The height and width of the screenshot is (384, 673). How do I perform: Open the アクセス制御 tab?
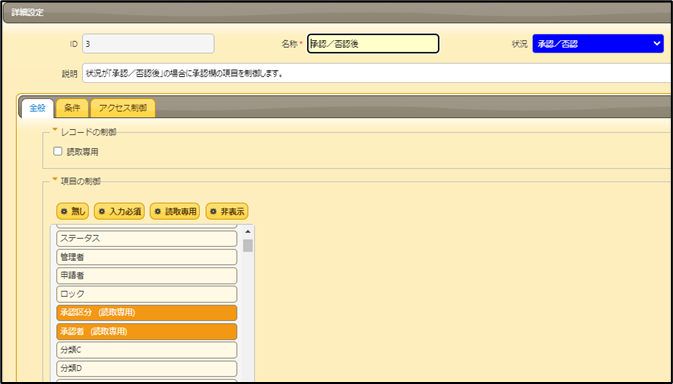coord(123,108)
